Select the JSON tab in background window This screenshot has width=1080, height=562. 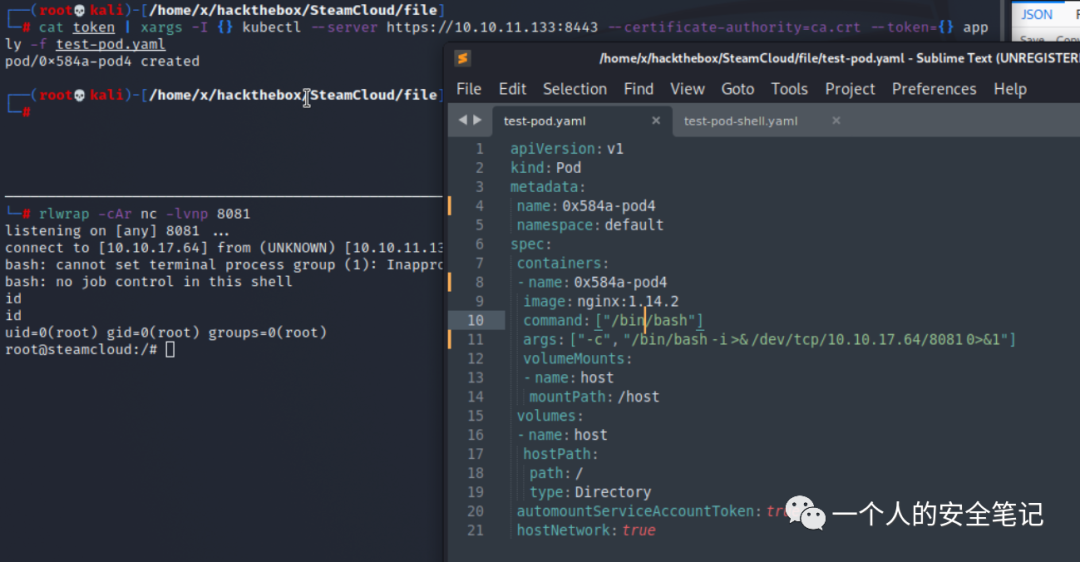tap(1037, 14)
